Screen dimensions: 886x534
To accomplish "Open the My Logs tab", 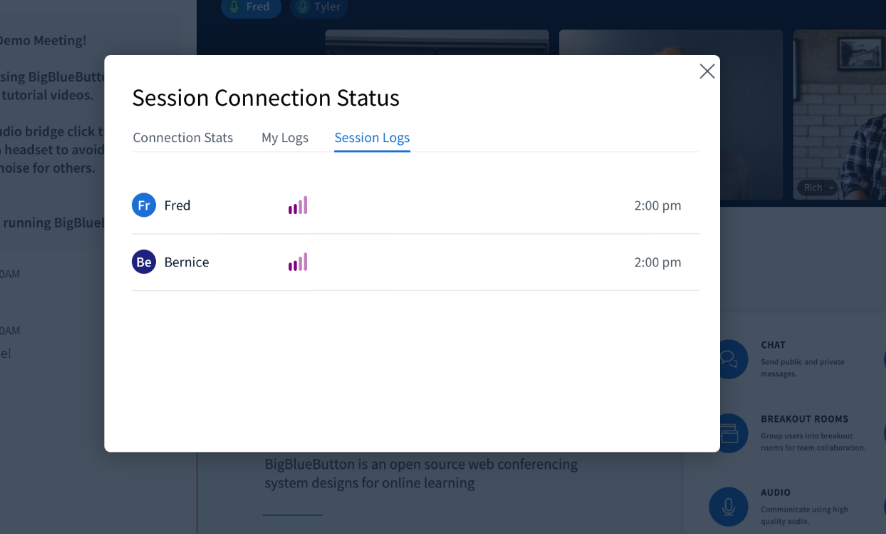I will (x=285, y=138).
